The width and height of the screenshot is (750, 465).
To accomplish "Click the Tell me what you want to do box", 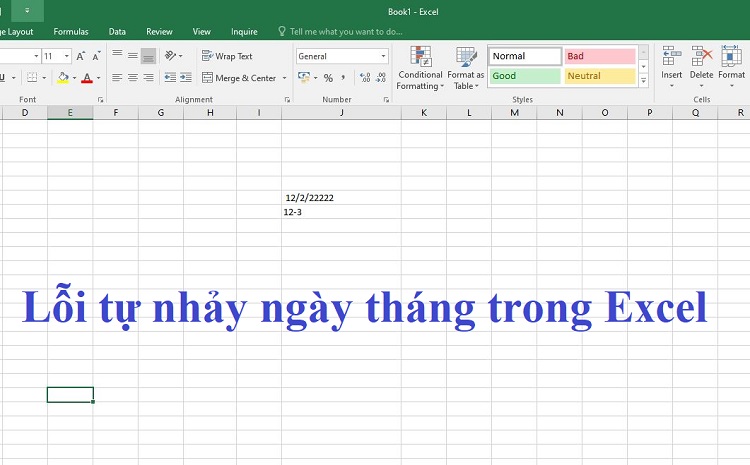I will click(x=341, y=32).
